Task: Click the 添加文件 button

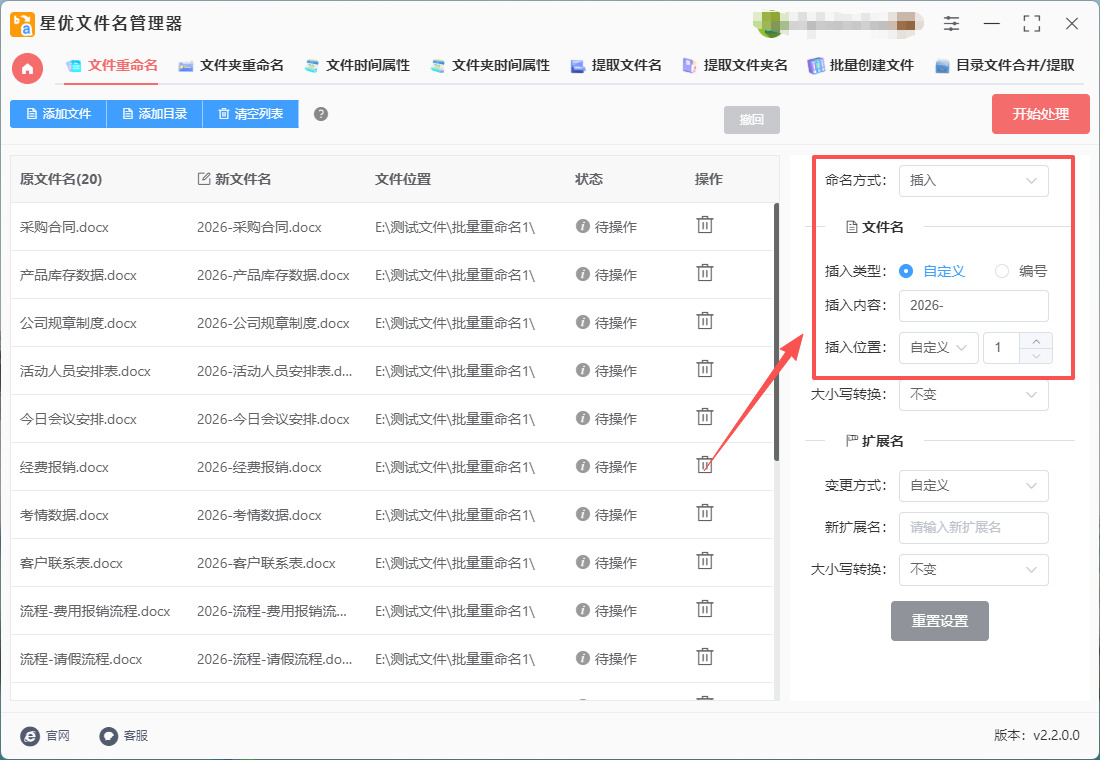Action: 58,114
